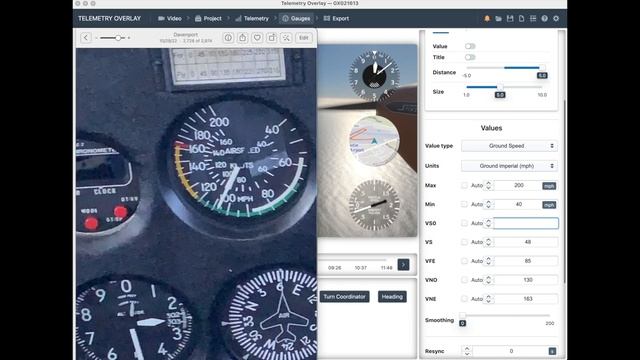This screenshot has width=640, height=360.
Task: Click the Max field showing 200
Action: pyautogui.click(x=518, y=185)
